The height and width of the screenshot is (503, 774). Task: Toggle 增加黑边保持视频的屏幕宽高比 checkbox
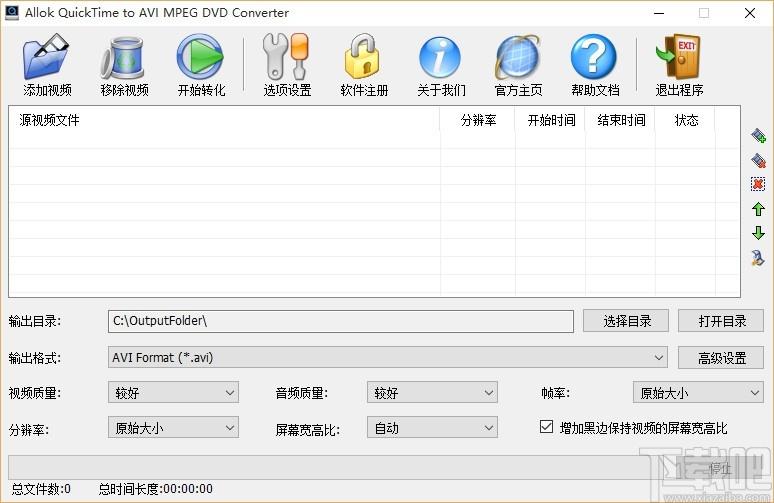point(546,427)
